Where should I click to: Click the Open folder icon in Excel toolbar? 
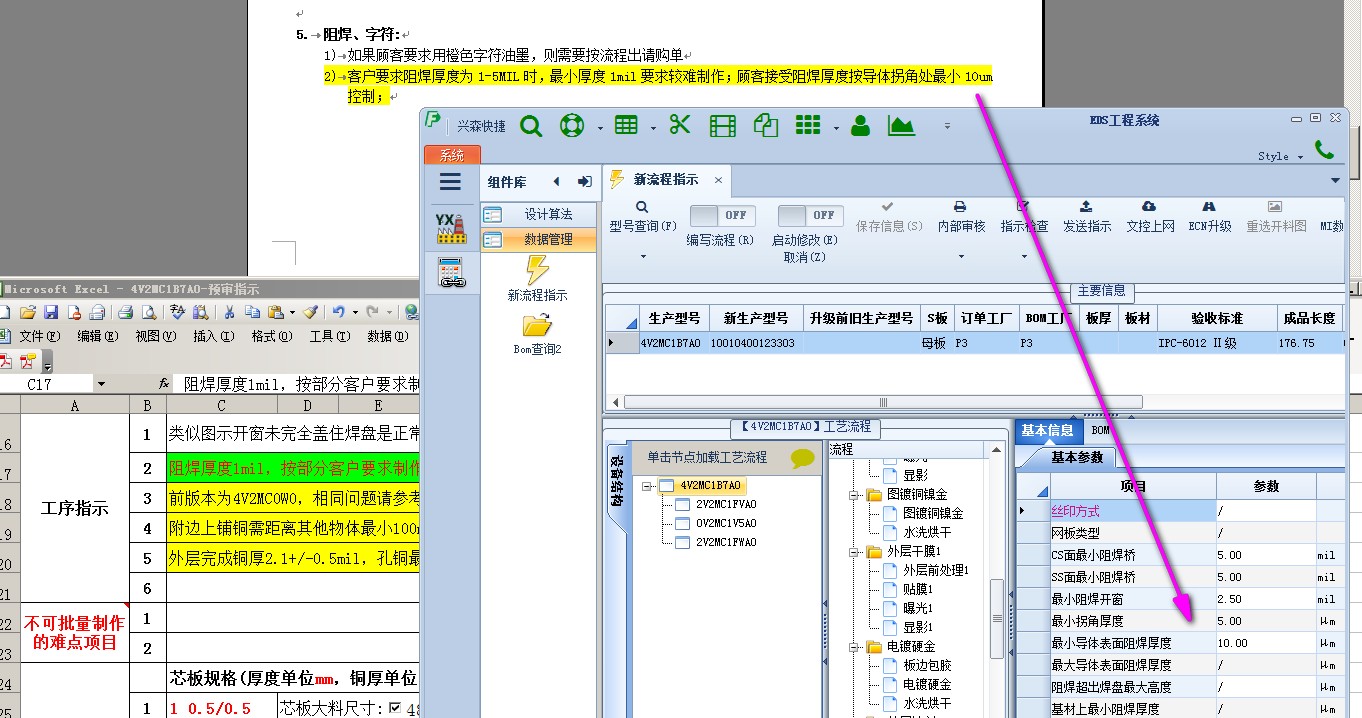point(28,312)
